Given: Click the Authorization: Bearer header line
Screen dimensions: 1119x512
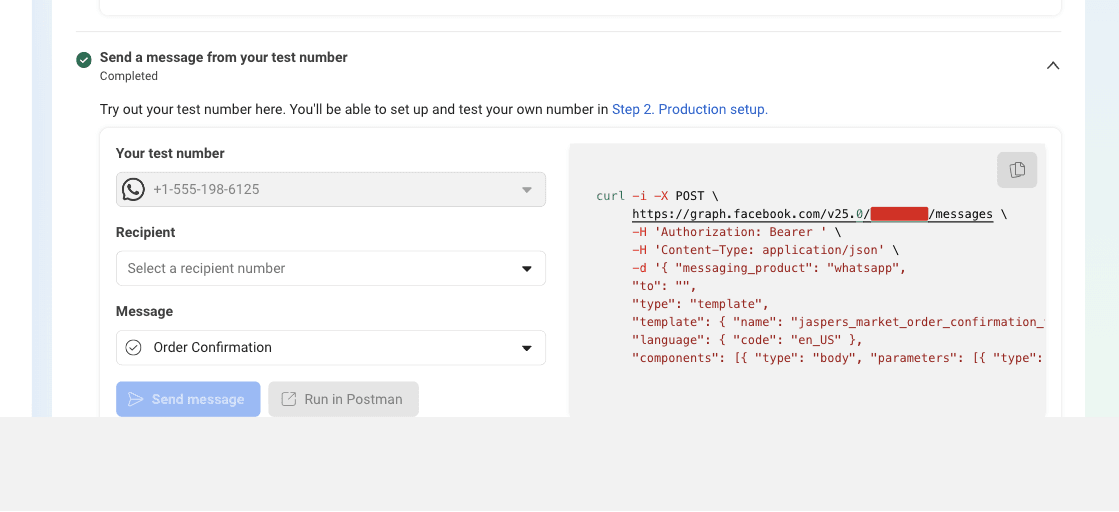Looking at the screenshot, I should click(736, 232).
